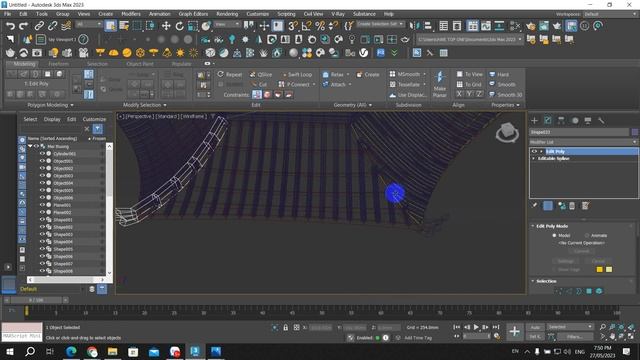This screenshot has height=360, width=640.
Task: Open the Modifier List dropdown
Action: click(x=583, y=142)
